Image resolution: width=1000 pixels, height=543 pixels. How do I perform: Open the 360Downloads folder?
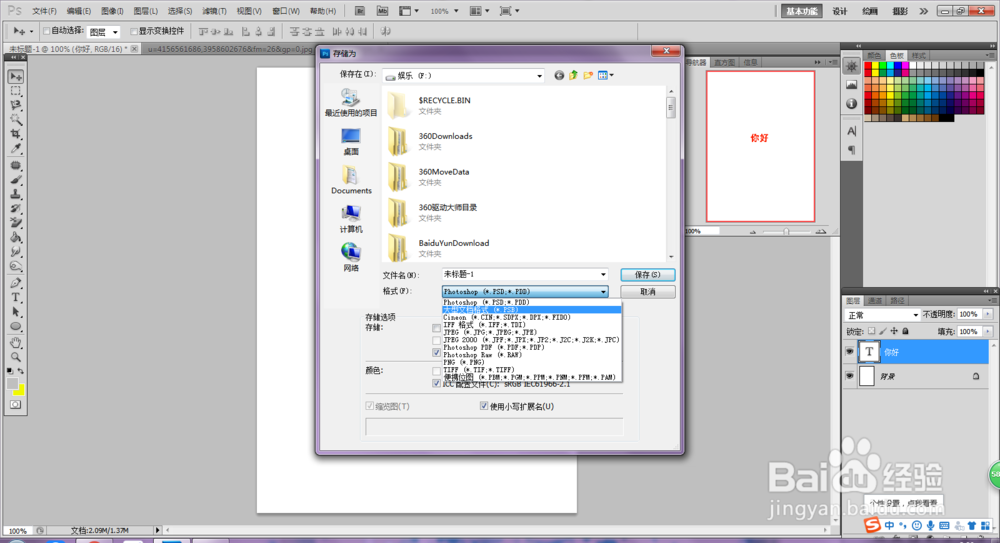point(445,141)
